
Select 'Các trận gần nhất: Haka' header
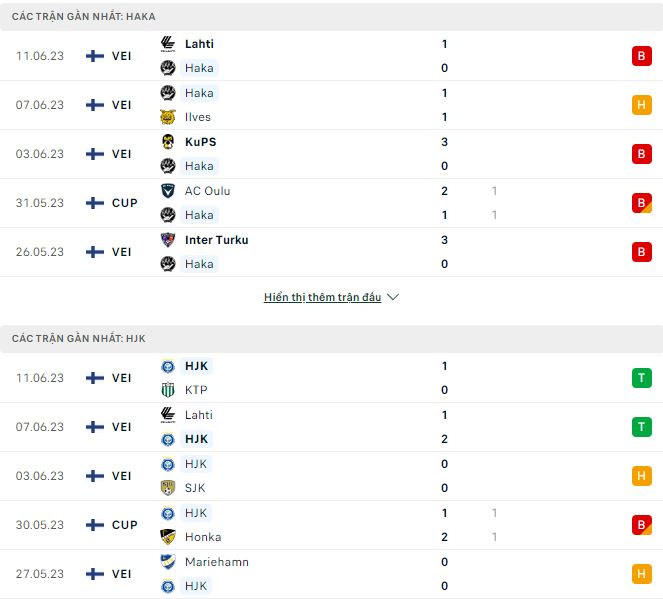pos(83,17)
